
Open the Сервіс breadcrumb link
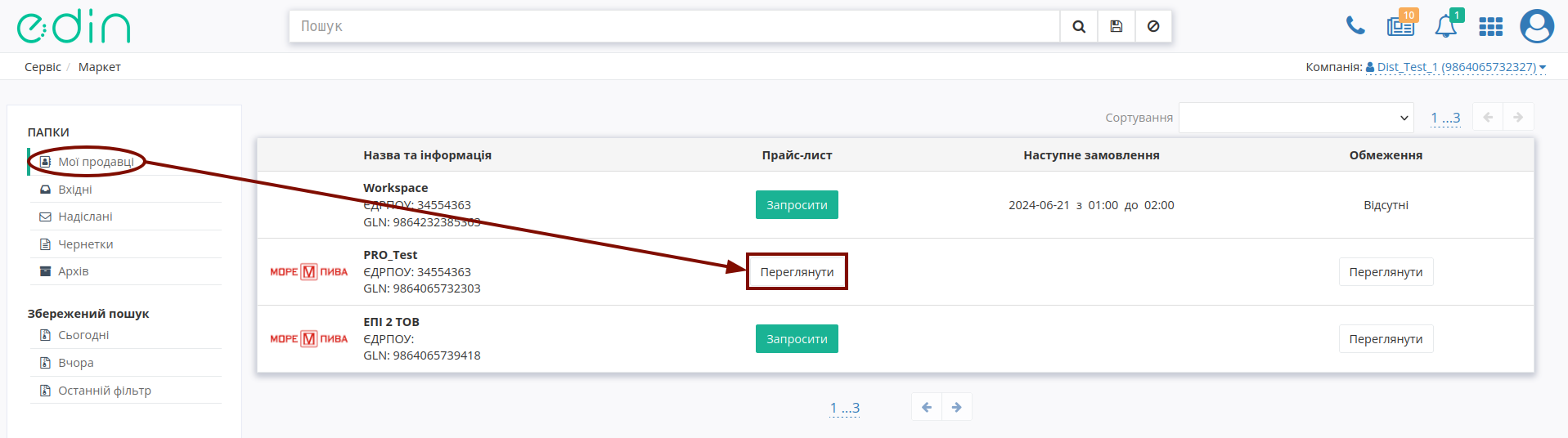43,67
